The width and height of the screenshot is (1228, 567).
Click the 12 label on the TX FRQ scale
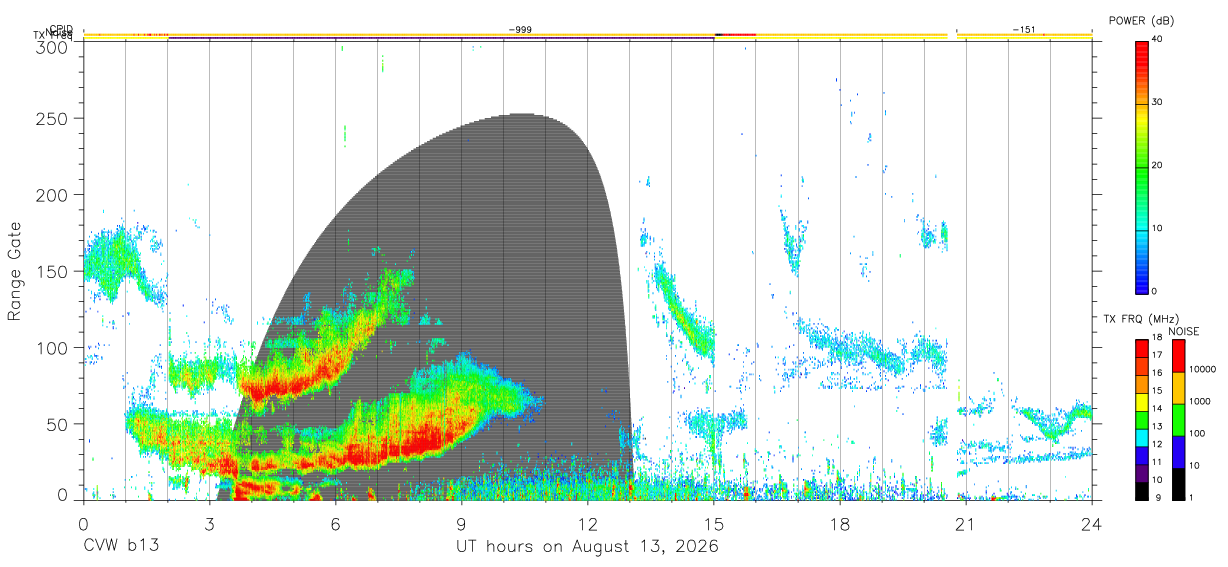(x=1157, y=445)
